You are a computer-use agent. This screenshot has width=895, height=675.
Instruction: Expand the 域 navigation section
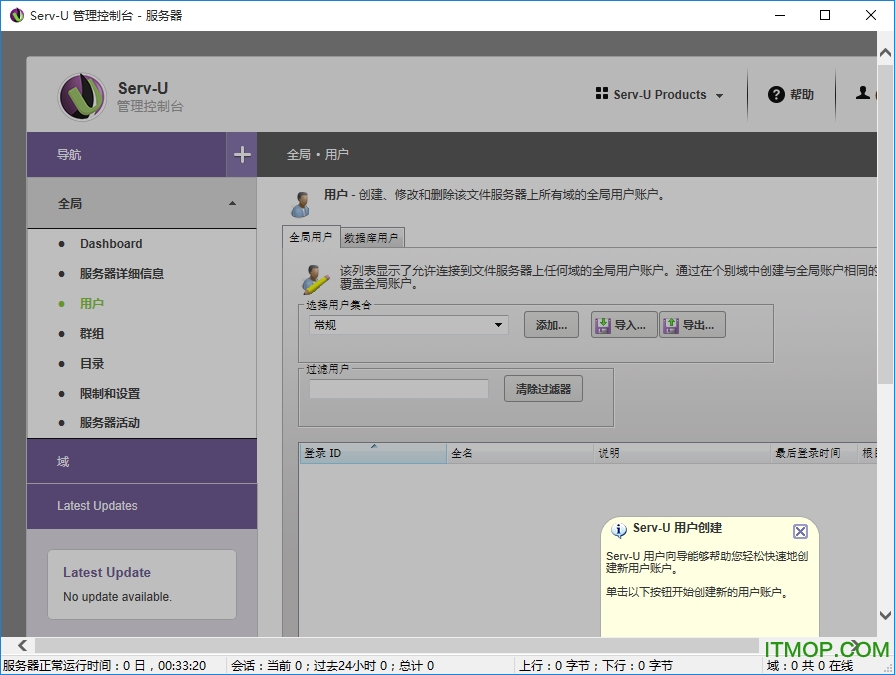142,462
